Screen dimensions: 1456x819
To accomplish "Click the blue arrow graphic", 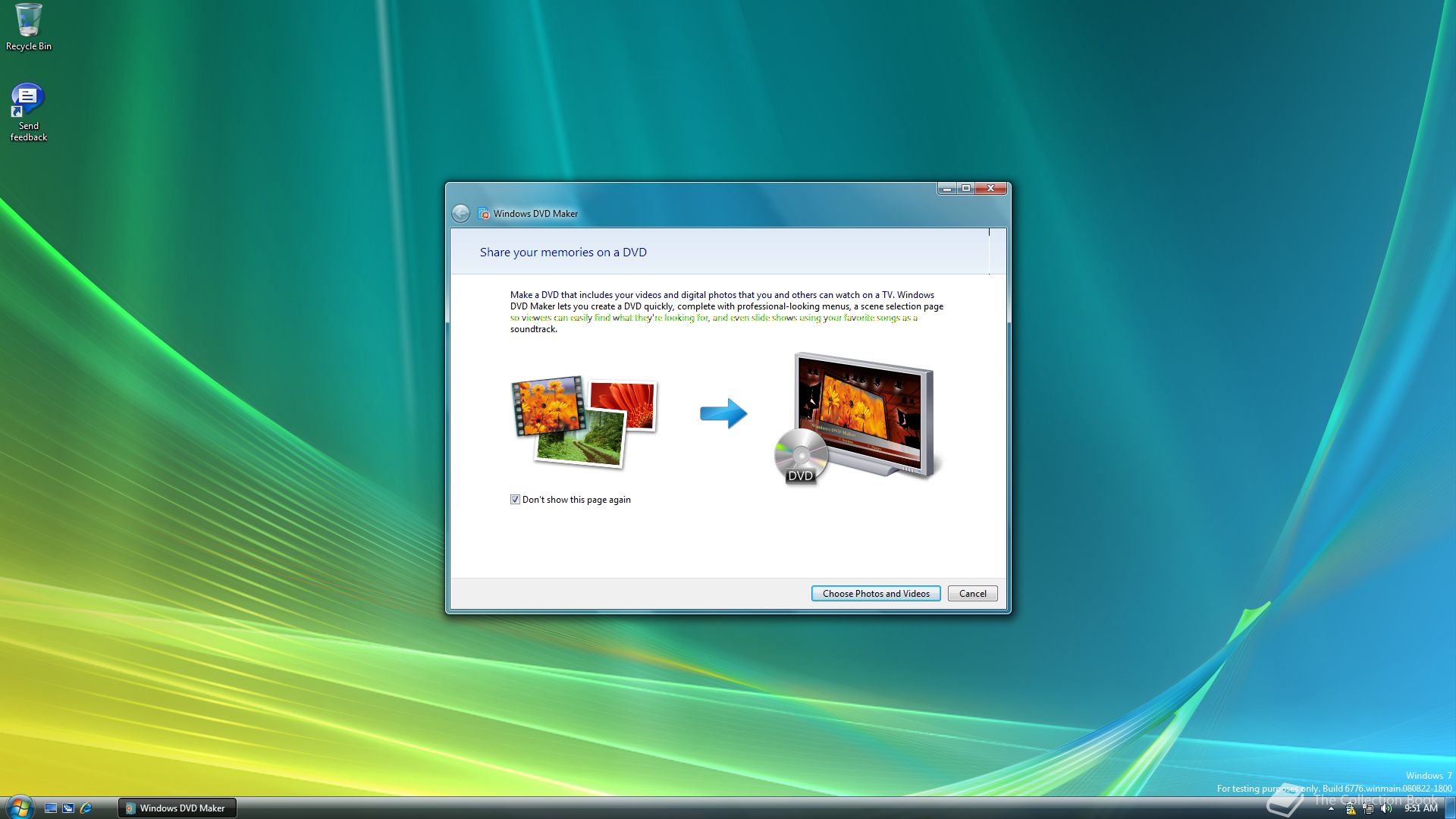I will point(723,413).
